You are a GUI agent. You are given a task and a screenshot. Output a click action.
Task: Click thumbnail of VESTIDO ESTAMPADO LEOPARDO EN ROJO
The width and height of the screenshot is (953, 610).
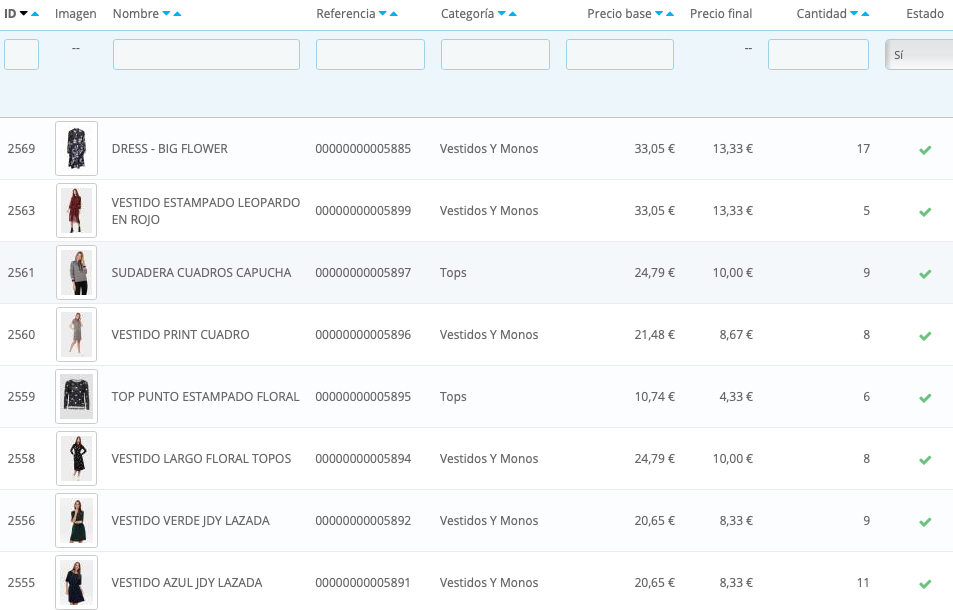coord(77,211)
